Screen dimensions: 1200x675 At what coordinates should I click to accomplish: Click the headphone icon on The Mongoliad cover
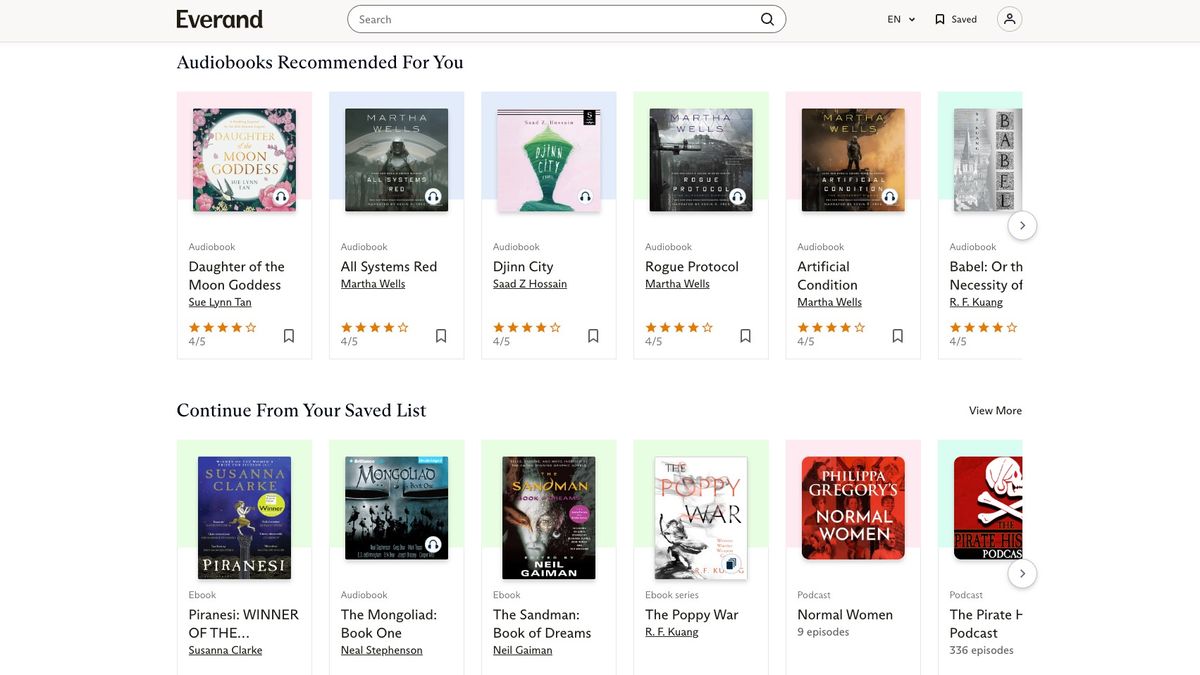click(433, 545)
